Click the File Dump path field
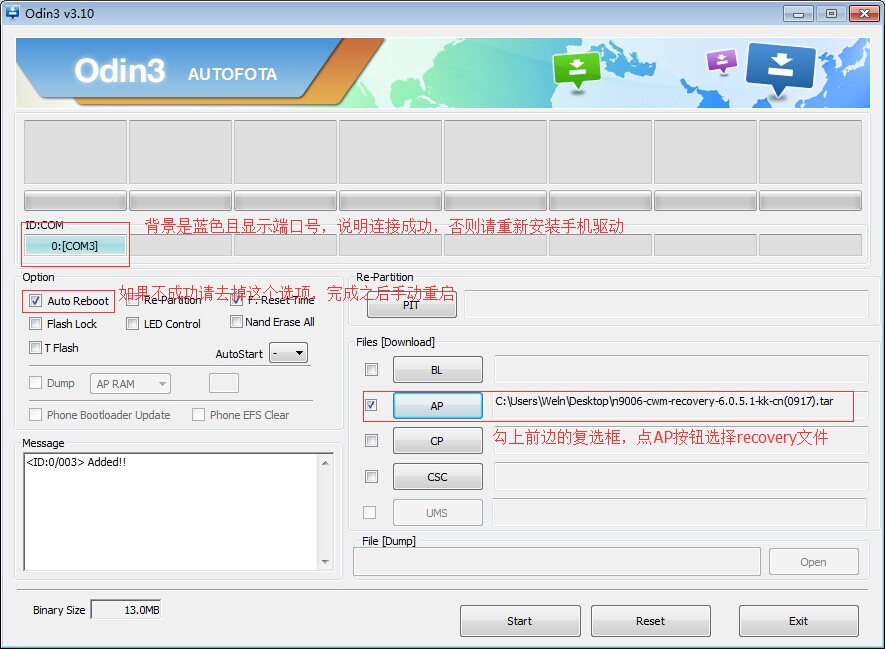Viewport: 885px width, 649px height. pyautogui.click(x=557, y=562)
